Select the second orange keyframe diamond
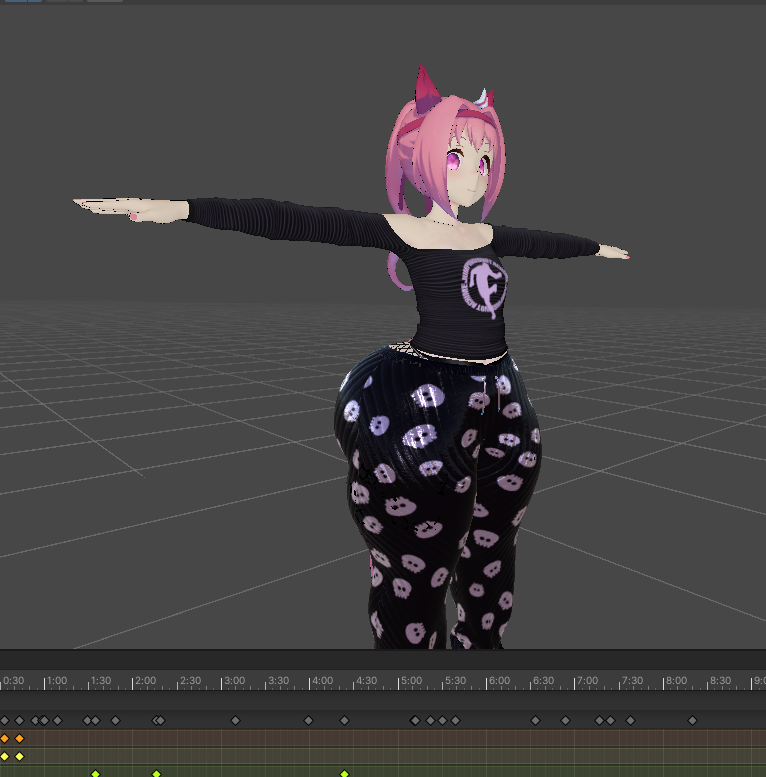The image size is (766, 777). click(x=19, y=738)
